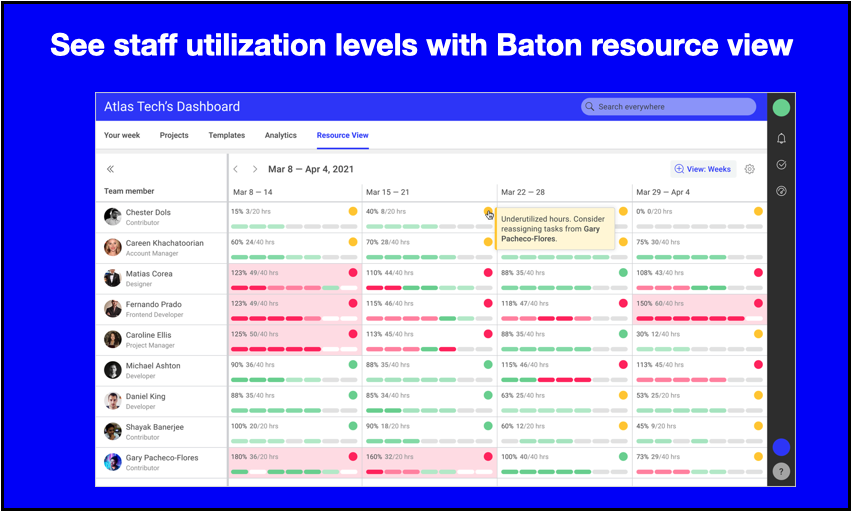Switch to Your week tab
This screenshot has width=852, height=512.
pos(122,135)
